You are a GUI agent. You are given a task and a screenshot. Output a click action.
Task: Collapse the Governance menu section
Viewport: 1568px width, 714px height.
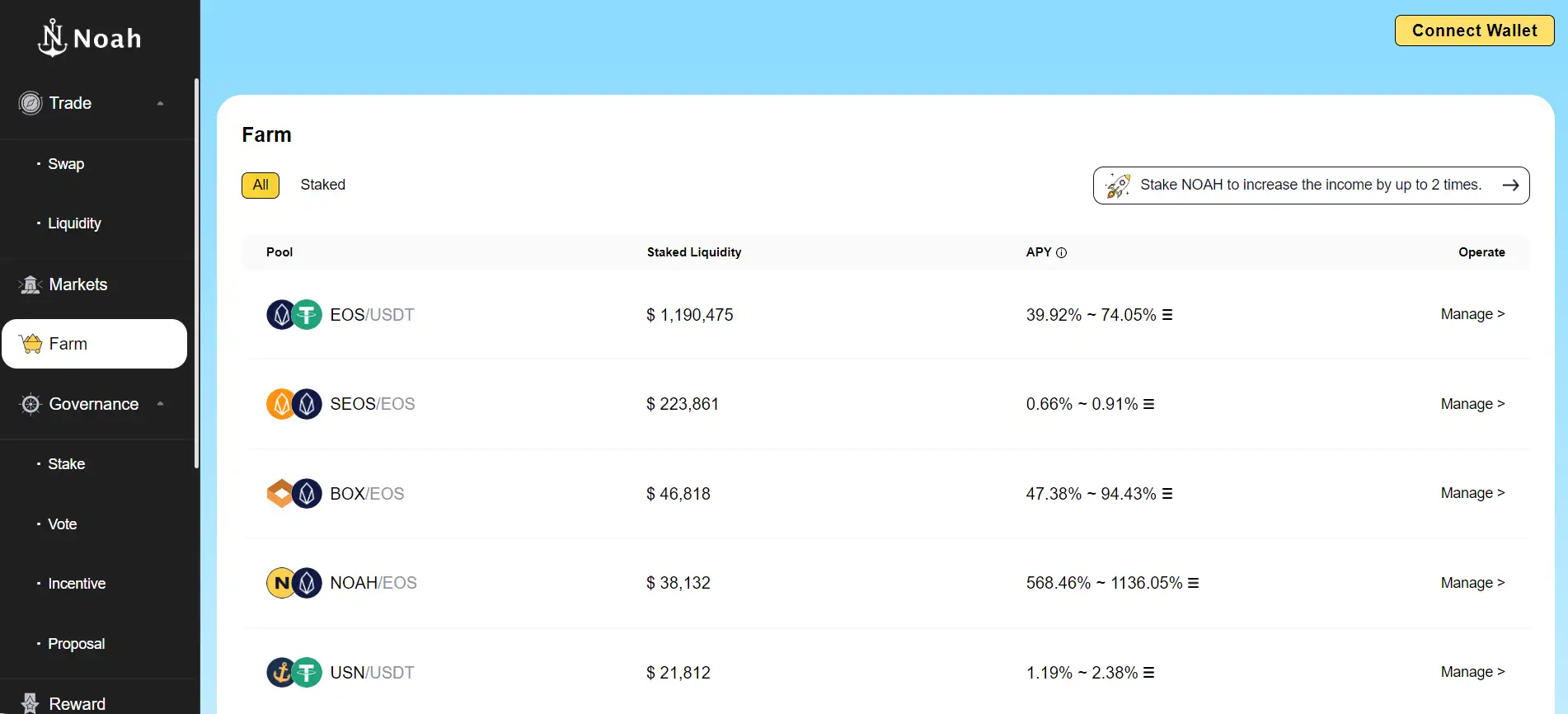(160, 404)
